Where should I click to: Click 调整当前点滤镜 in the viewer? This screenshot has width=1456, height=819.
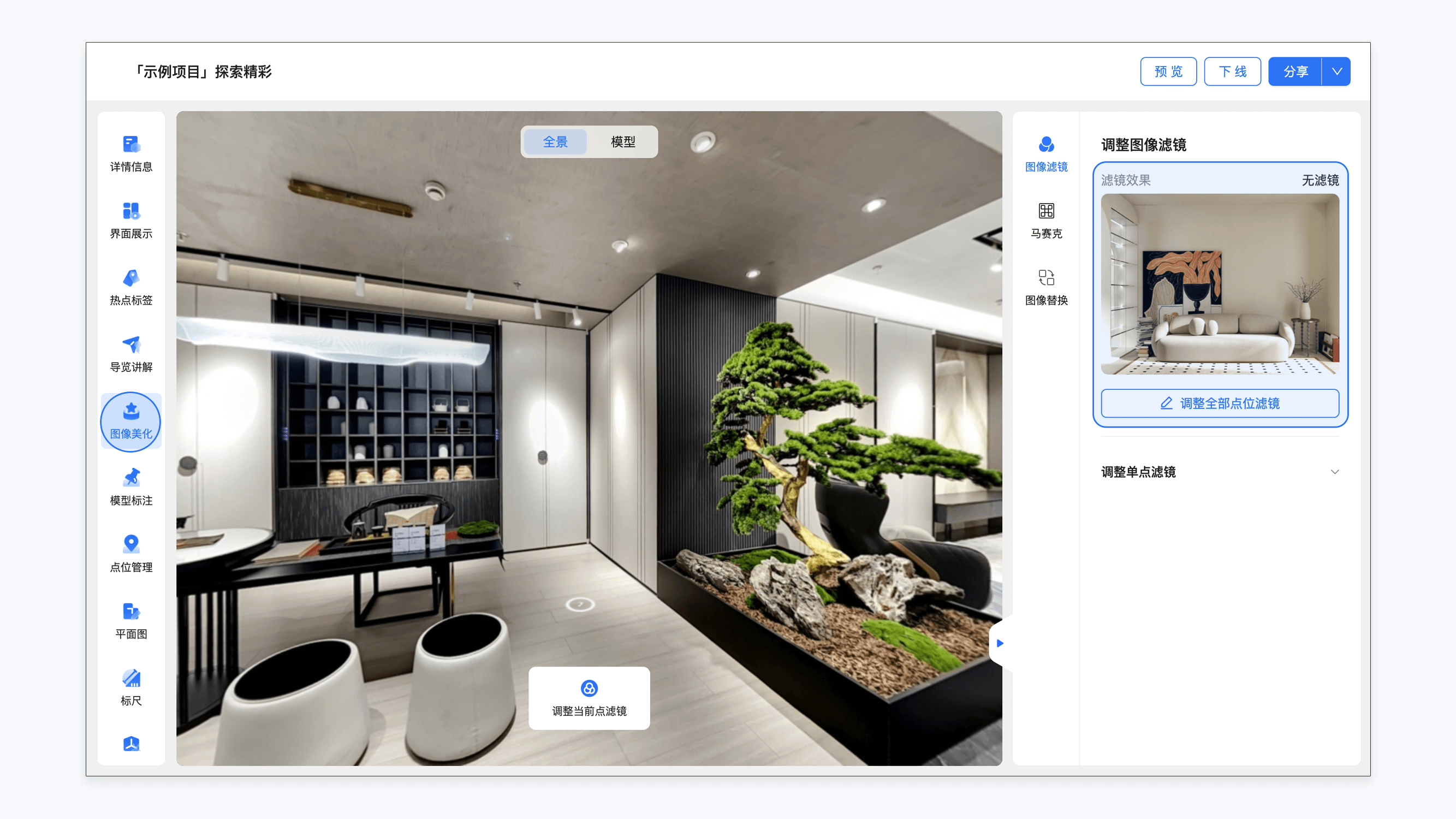pos(589,698)
